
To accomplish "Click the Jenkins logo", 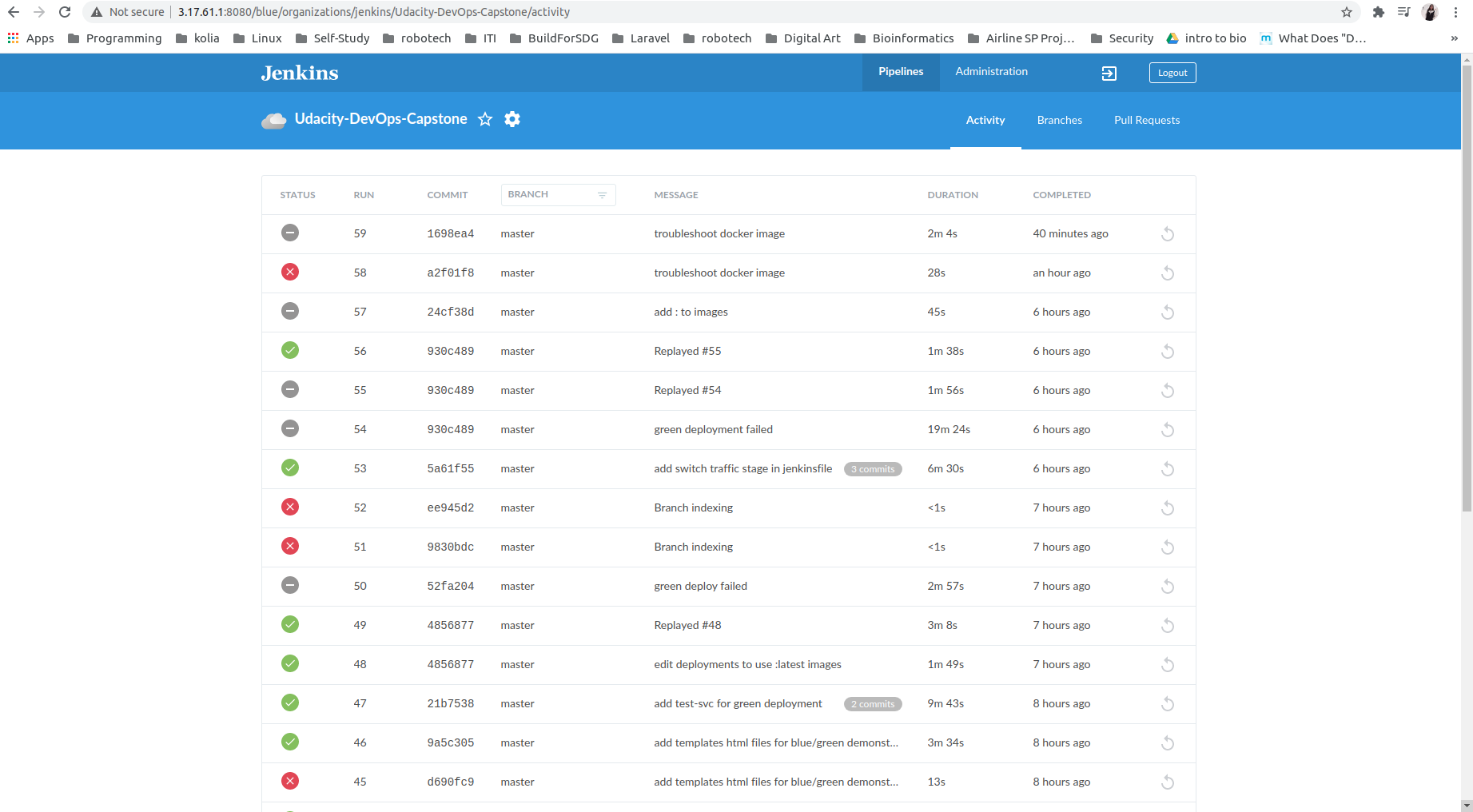I will coord(300,73).
